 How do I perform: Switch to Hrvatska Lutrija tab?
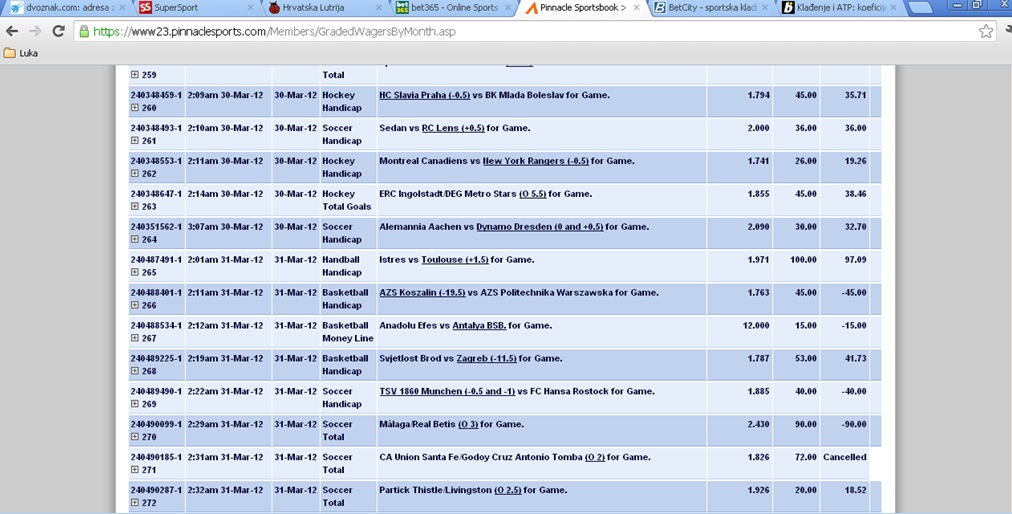click(x=325, y=8)
